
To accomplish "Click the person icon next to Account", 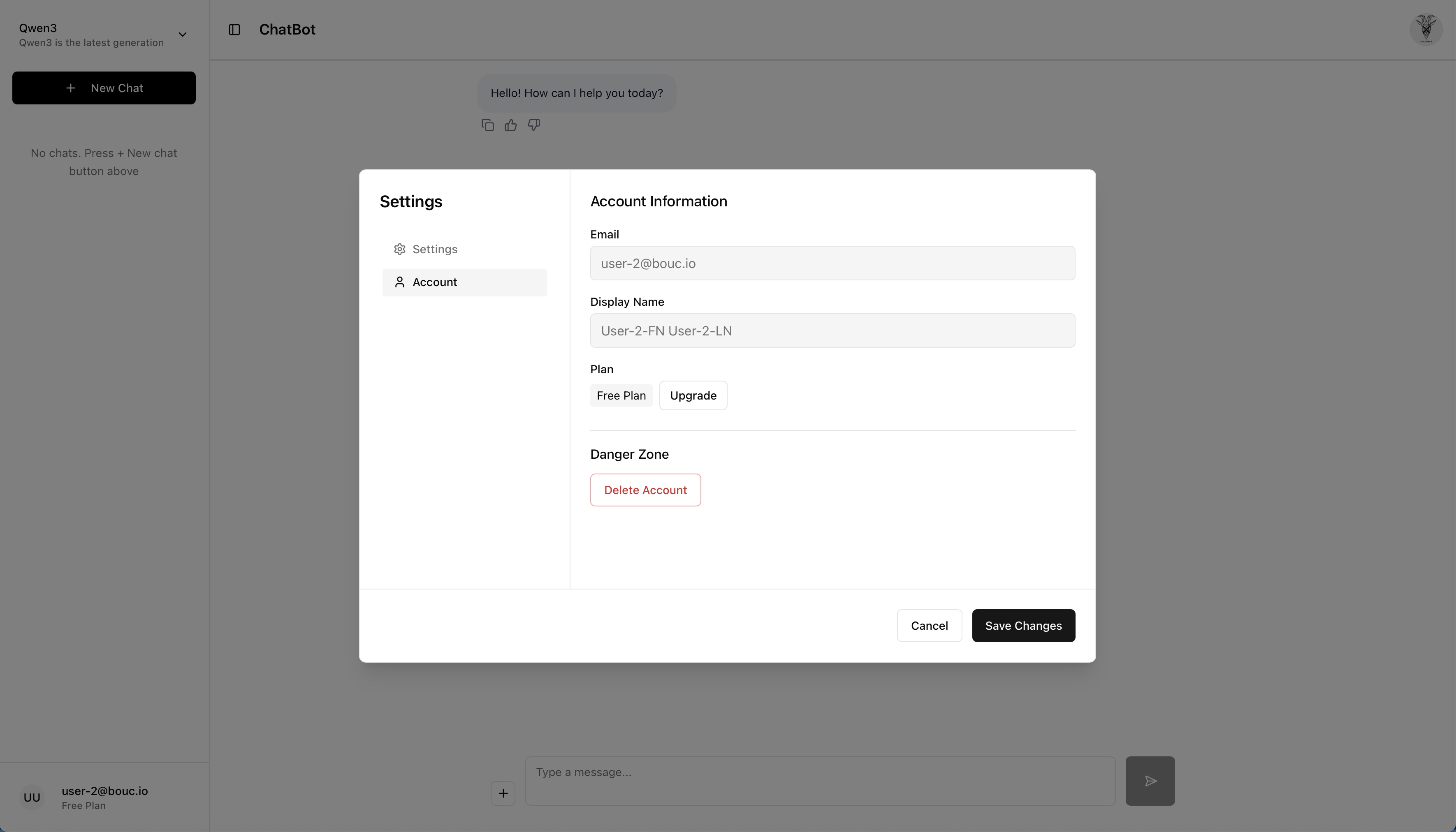I will pyautogui.click(x=399, y=282).
